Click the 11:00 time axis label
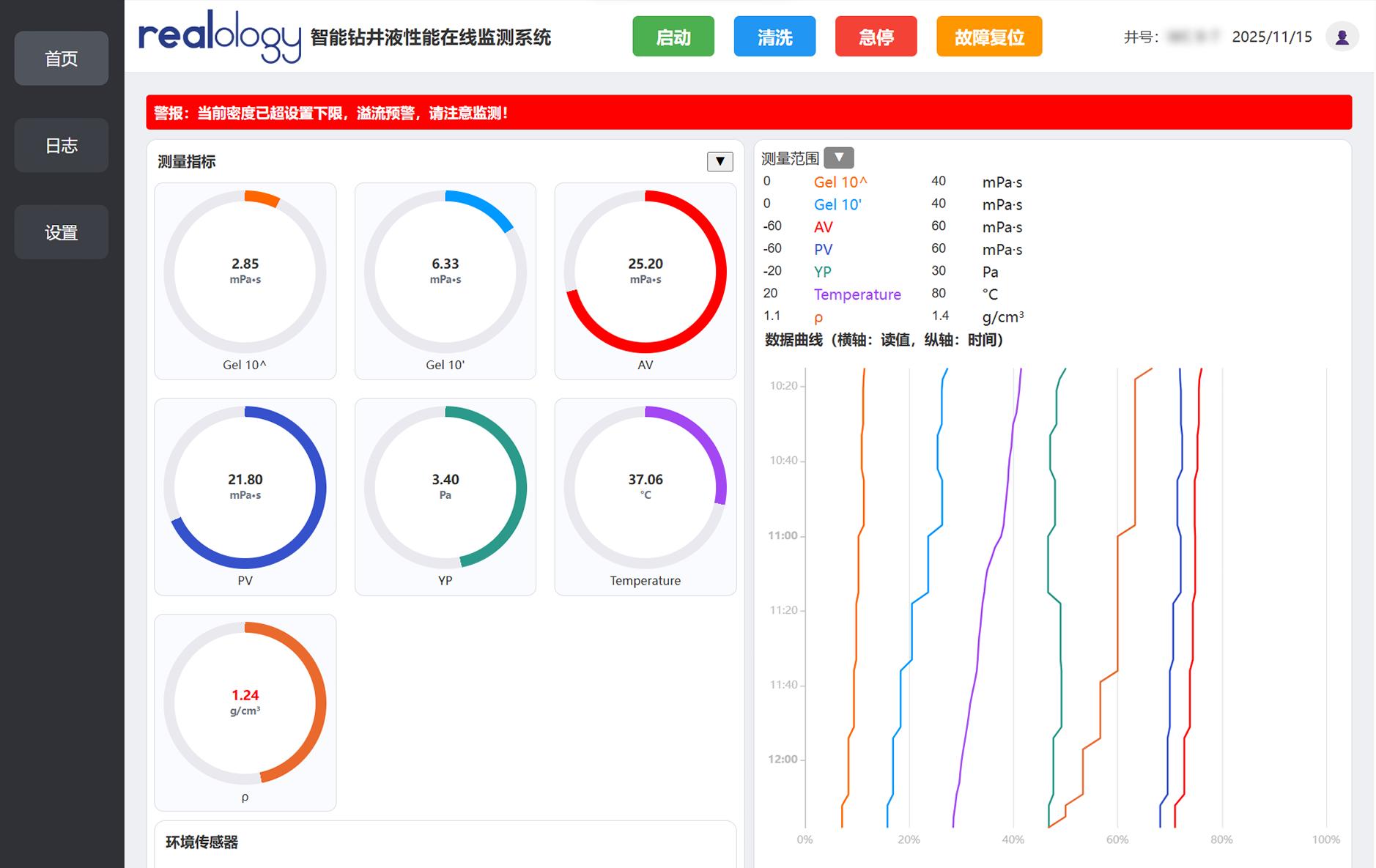 point(783,535)
